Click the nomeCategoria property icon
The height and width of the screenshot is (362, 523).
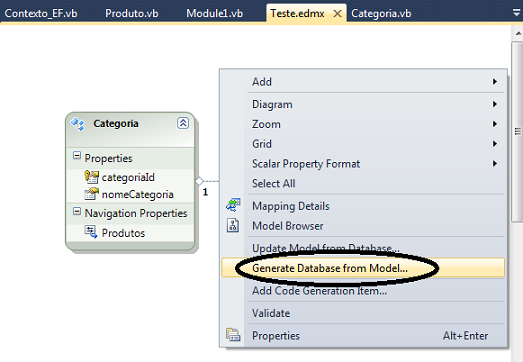(91, 194)
